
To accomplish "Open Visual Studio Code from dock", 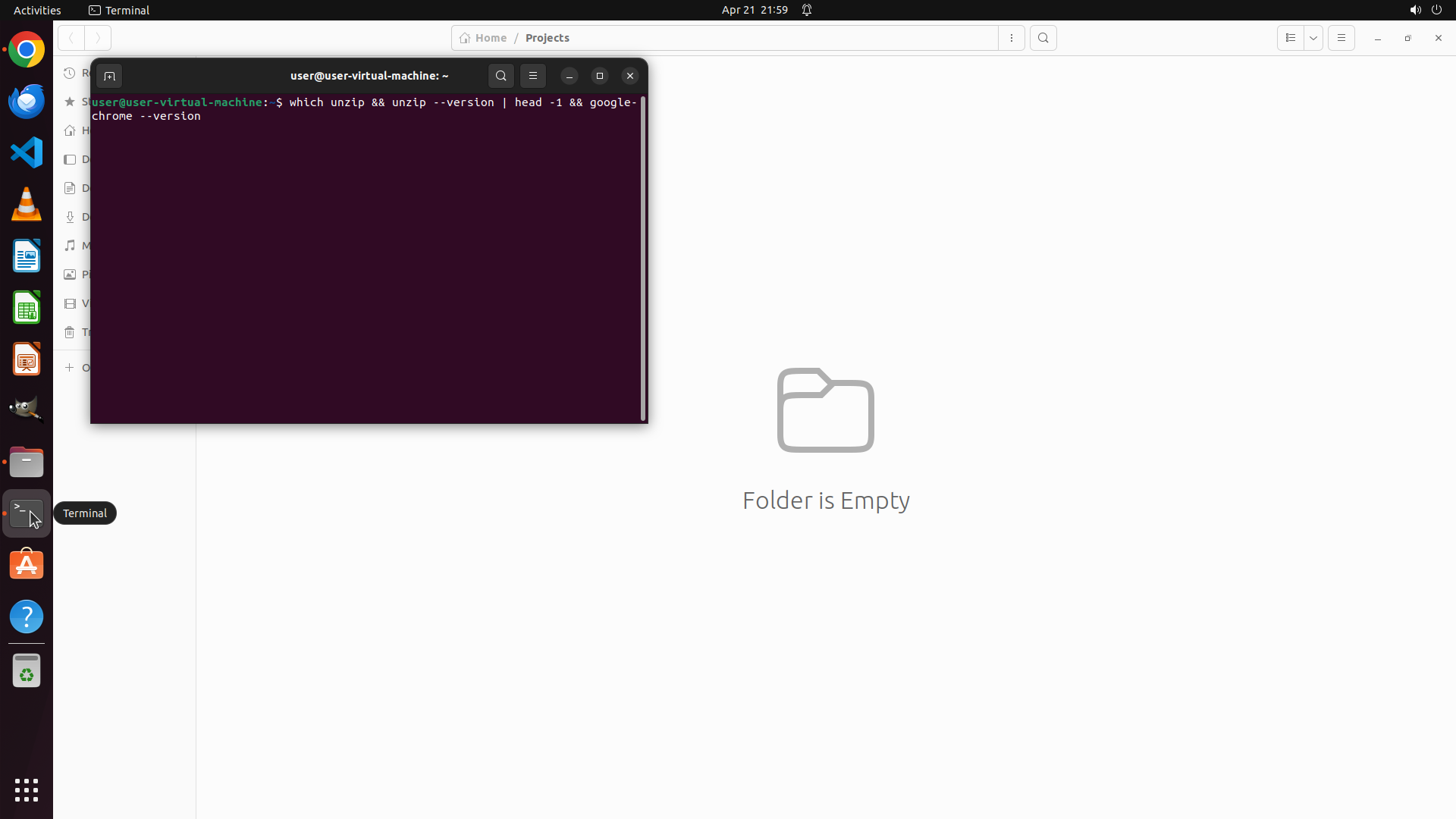I will (x=27, y=152).
